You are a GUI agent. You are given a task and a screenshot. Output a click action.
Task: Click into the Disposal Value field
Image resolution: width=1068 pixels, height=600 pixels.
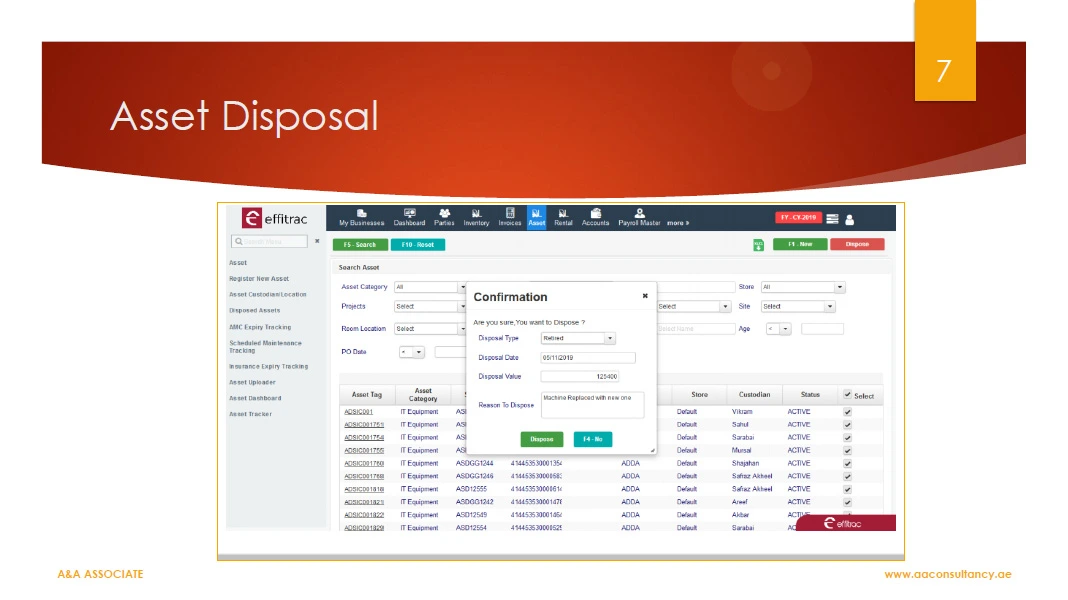[x=580, y=377]
